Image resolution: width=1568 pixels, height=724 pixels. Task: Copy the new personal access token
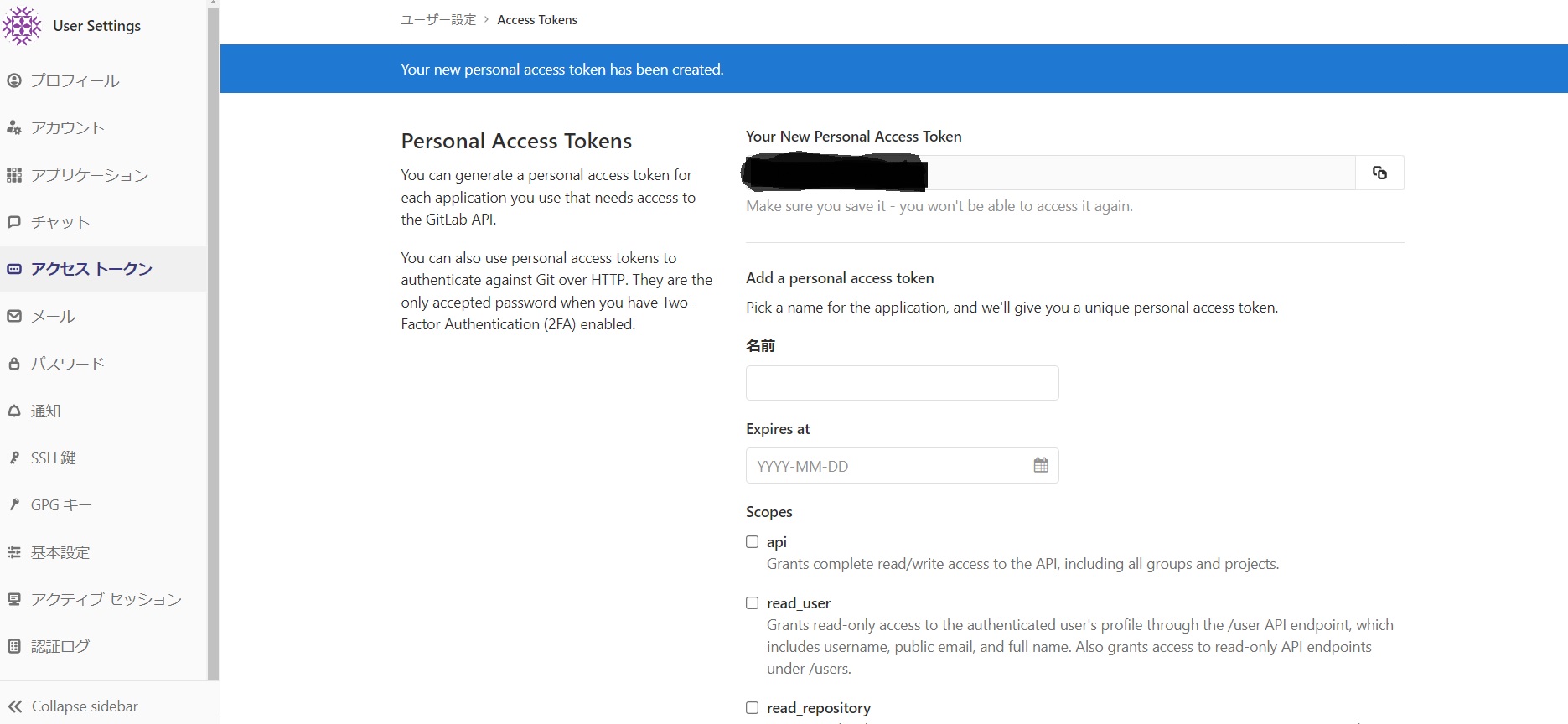click(1379, 173)
